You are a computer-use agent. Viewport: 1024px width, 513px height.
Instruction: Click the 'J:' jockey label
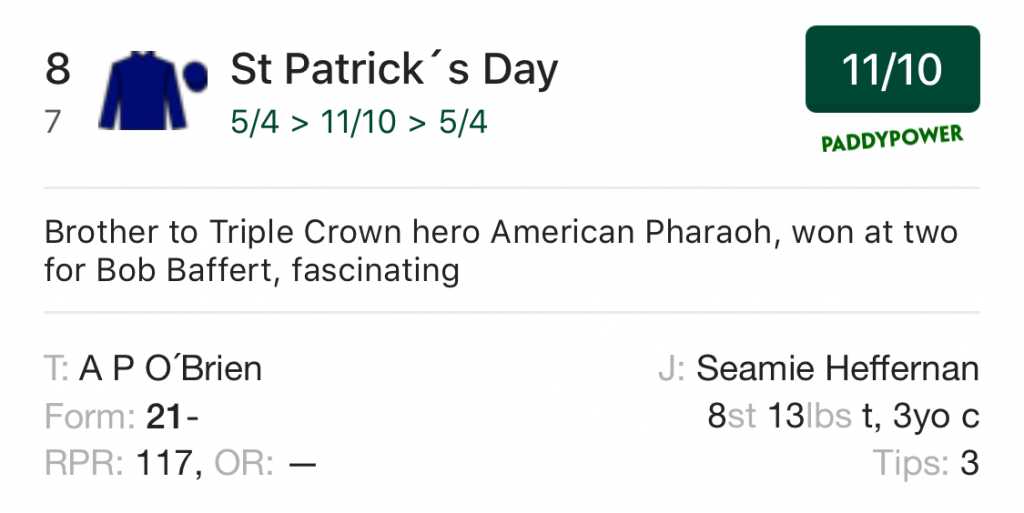pyautogui.click(x=670, y=369)
